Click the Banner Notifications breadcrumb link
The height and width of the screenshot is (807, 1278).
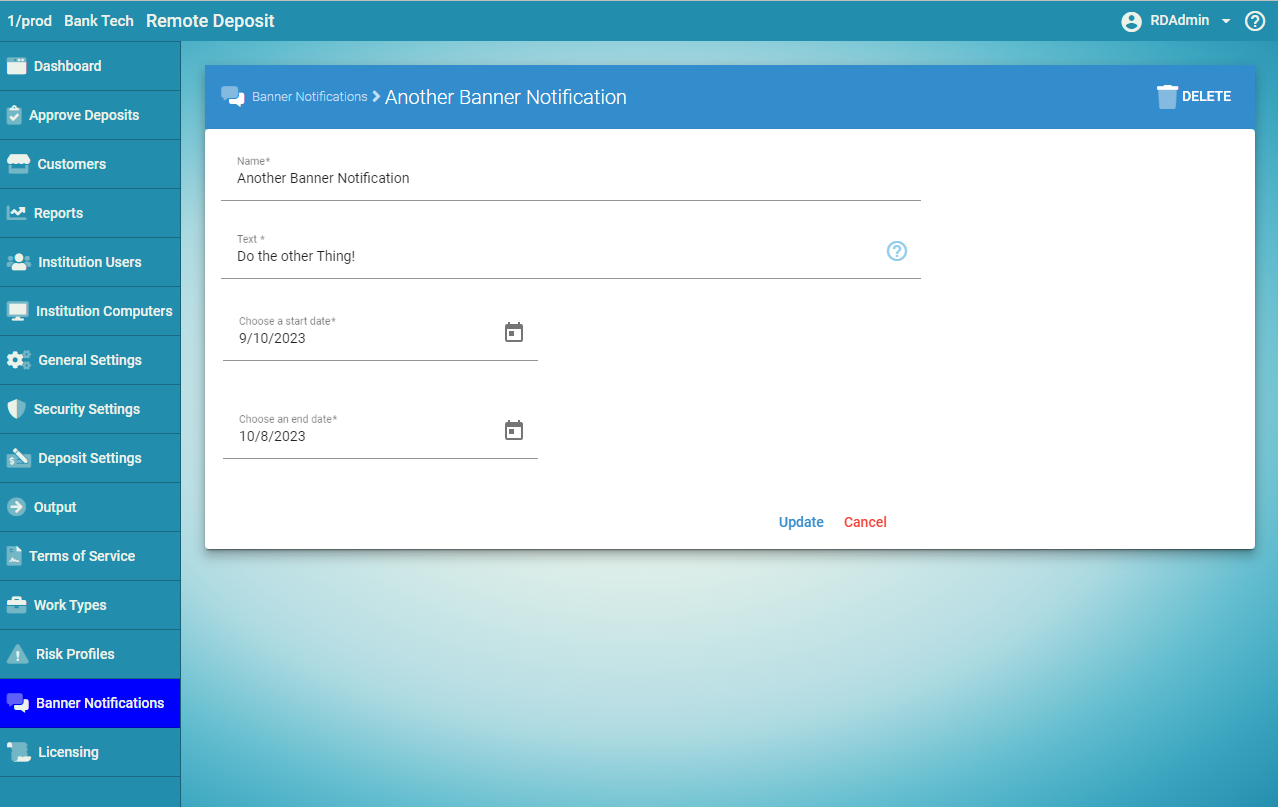click(309, 97)
